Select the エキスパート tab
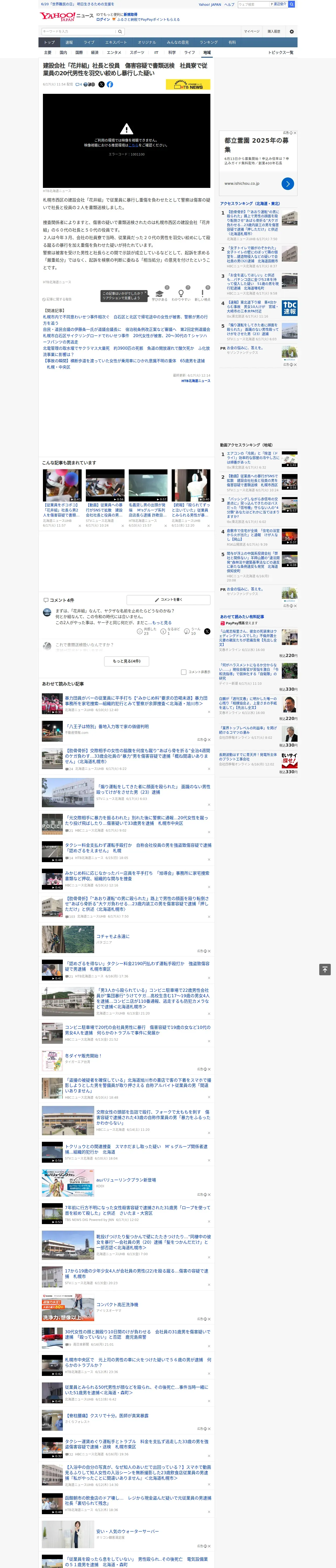Screen dimensions: 336x1568 (x=116, y=42)
